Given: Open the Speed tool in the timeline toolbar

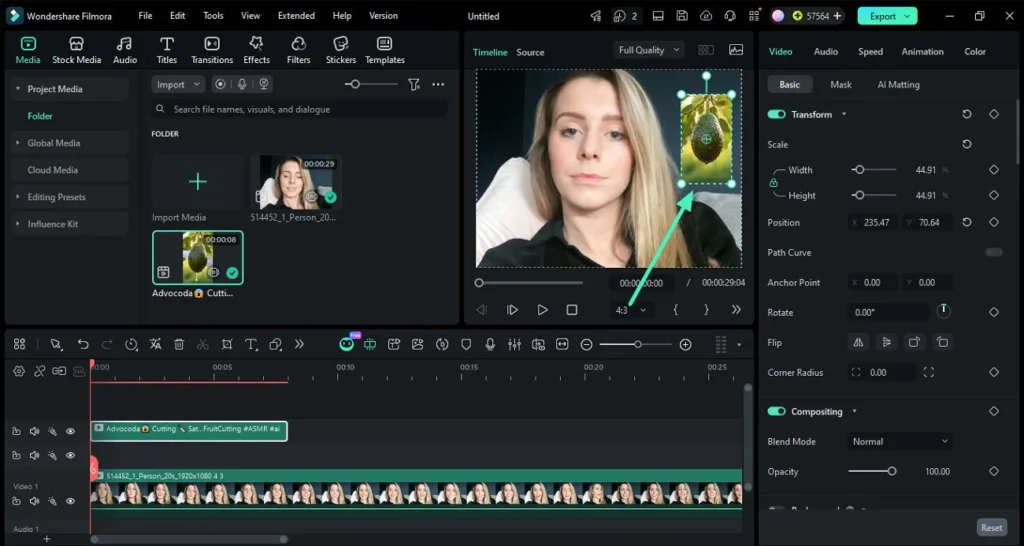Looking at the screenshot, I should pos(131,344).
